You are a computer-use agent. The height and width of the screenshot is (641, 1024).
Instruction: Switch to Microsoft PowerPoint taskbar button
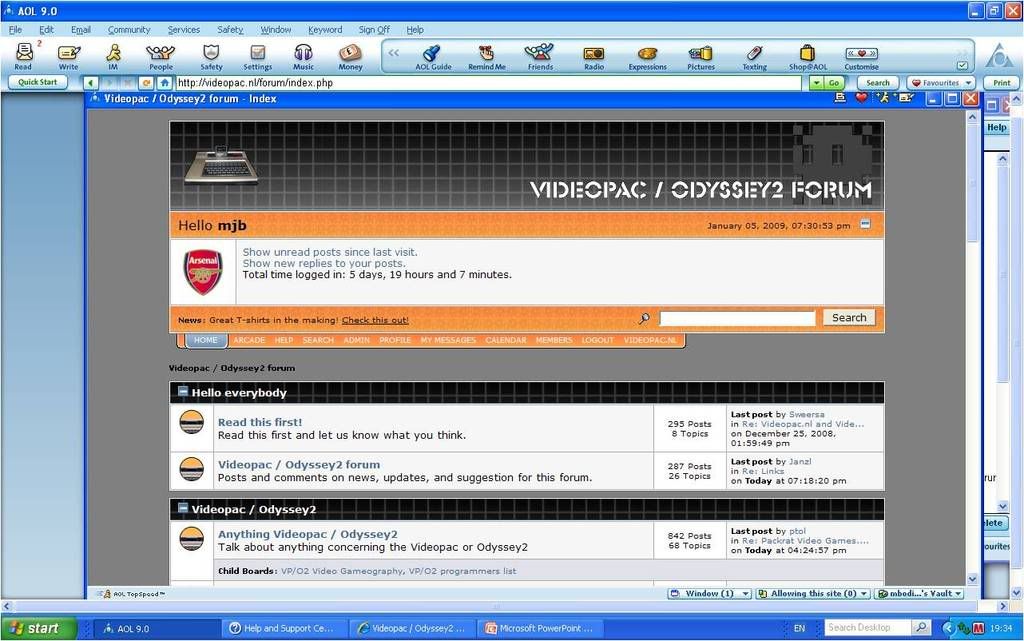(x=540, y=629)
